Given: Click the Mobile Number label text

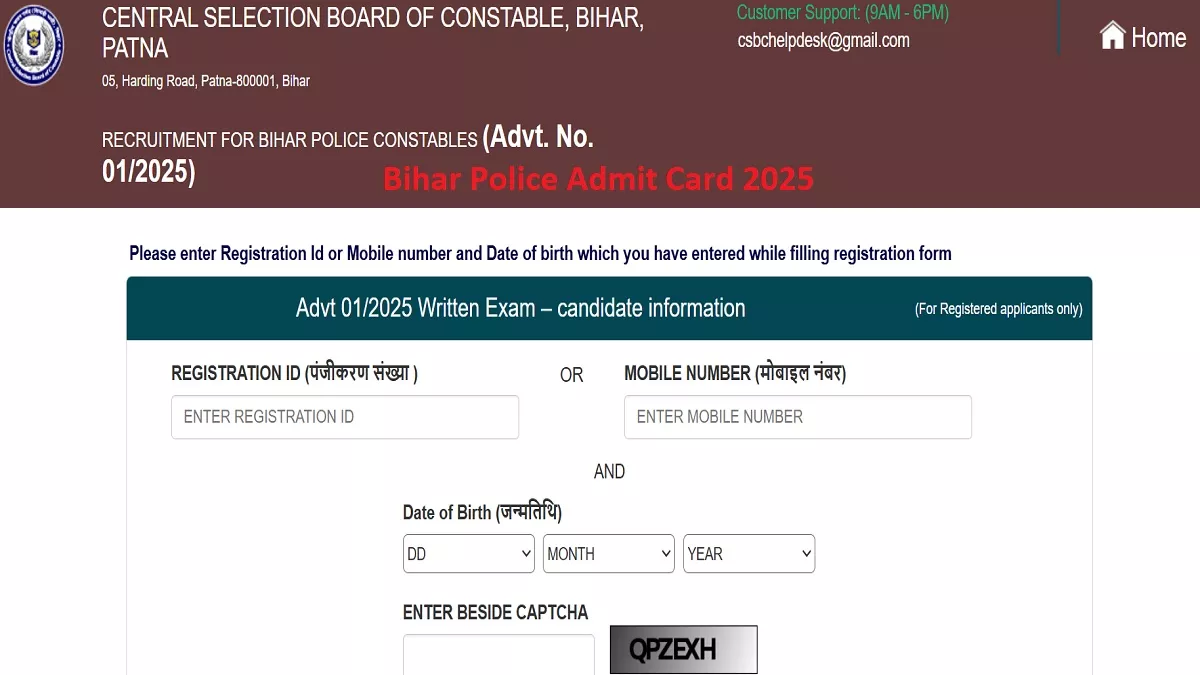Looking at the screenshot, I should click(735, 374).
